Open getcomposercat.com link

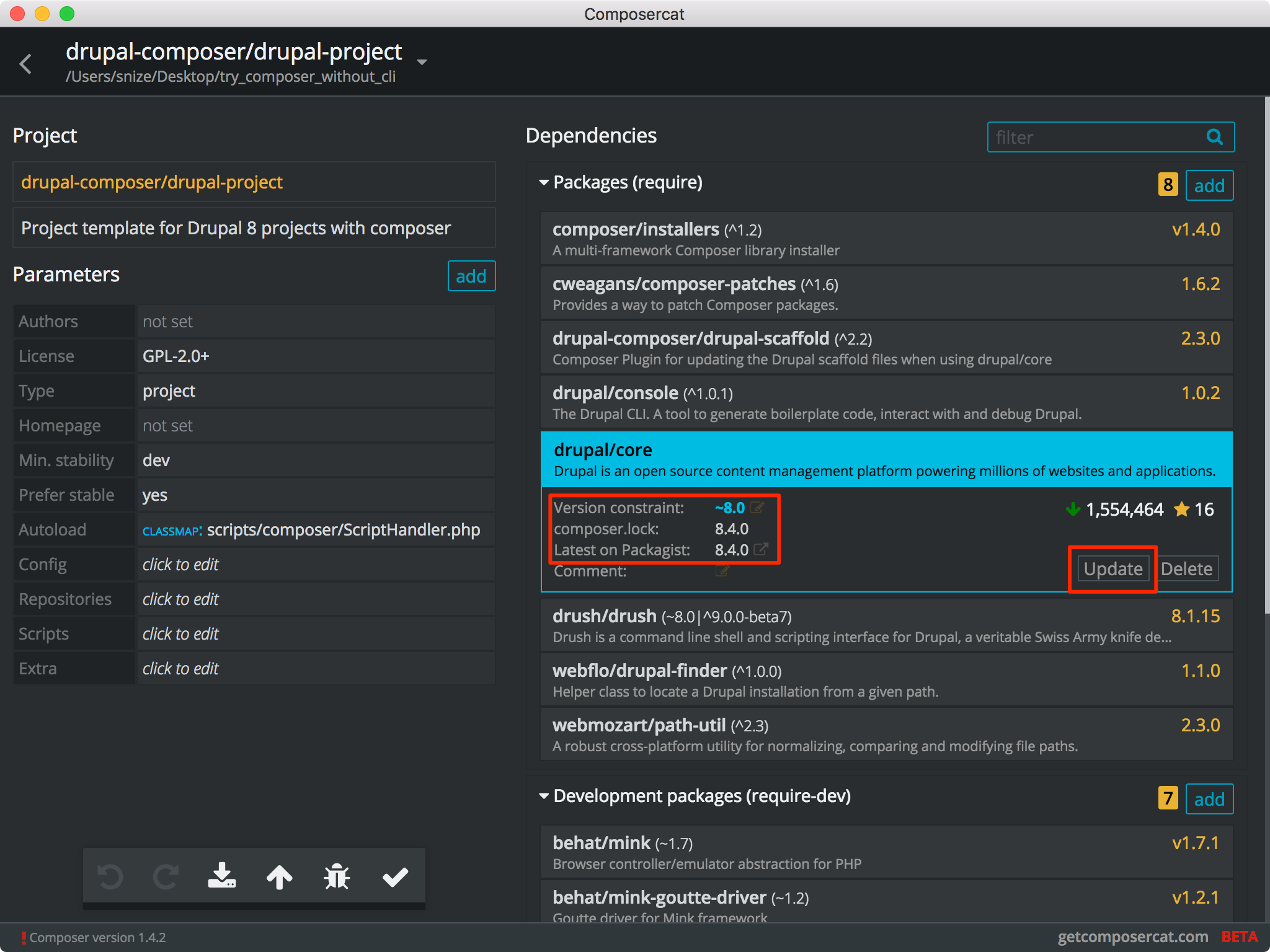point(1133,937)
